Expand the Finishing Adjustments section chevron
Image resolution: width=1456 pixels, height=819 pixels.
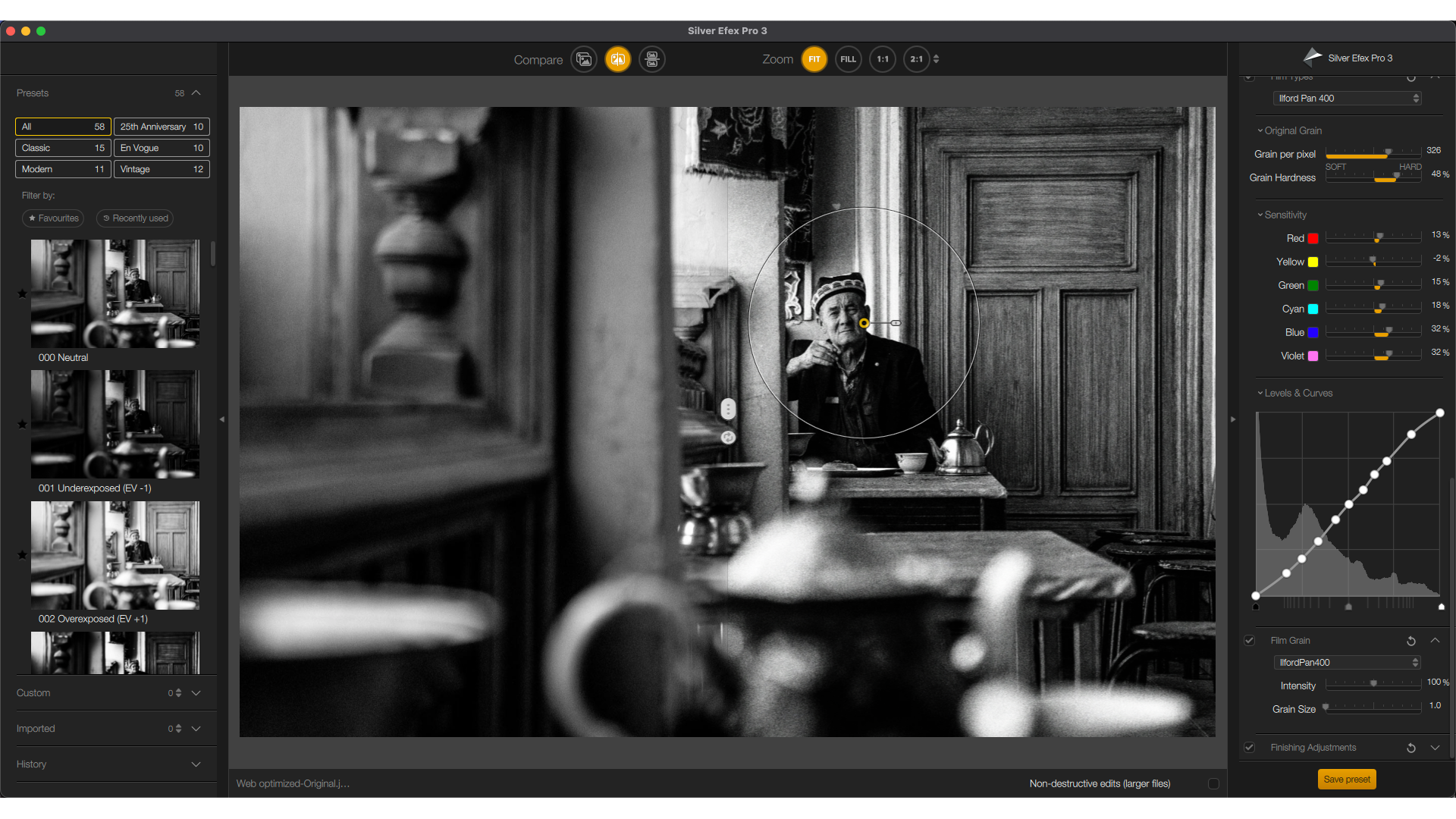1435,748
